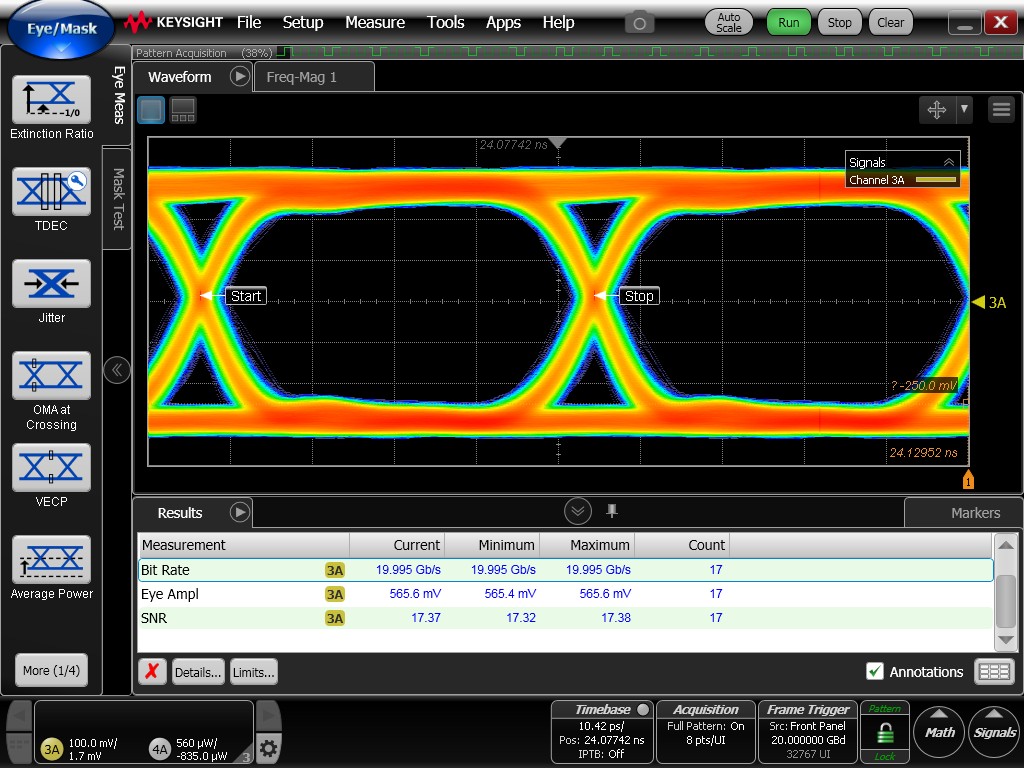Select the Average Power measurement icon

point(51,559)
